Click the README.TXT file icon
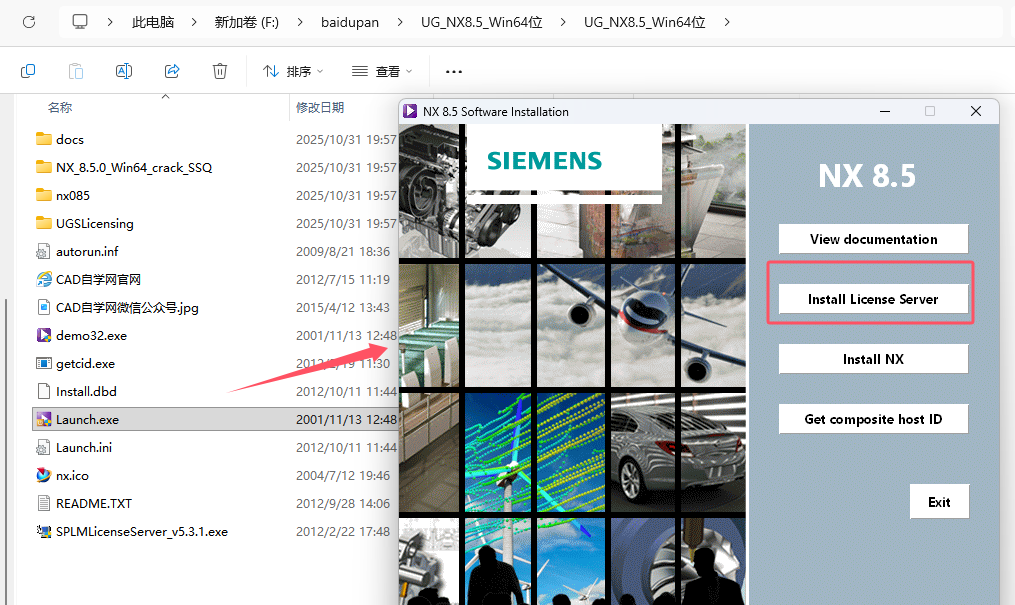1015x605 pixels. [x=43, y=503]
